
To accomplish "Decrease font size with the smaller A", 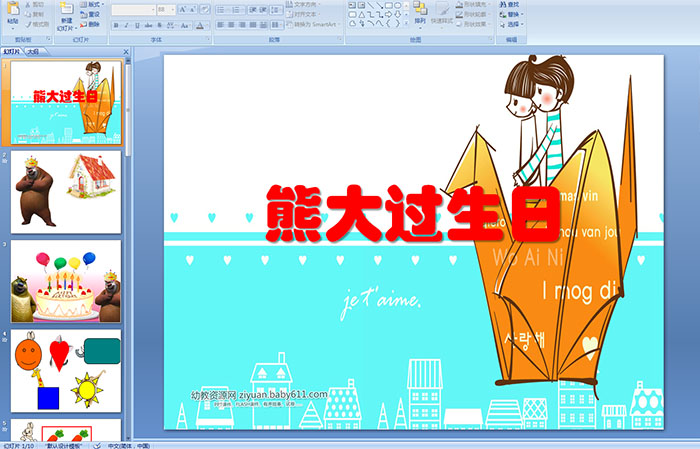I will [193, 9].
